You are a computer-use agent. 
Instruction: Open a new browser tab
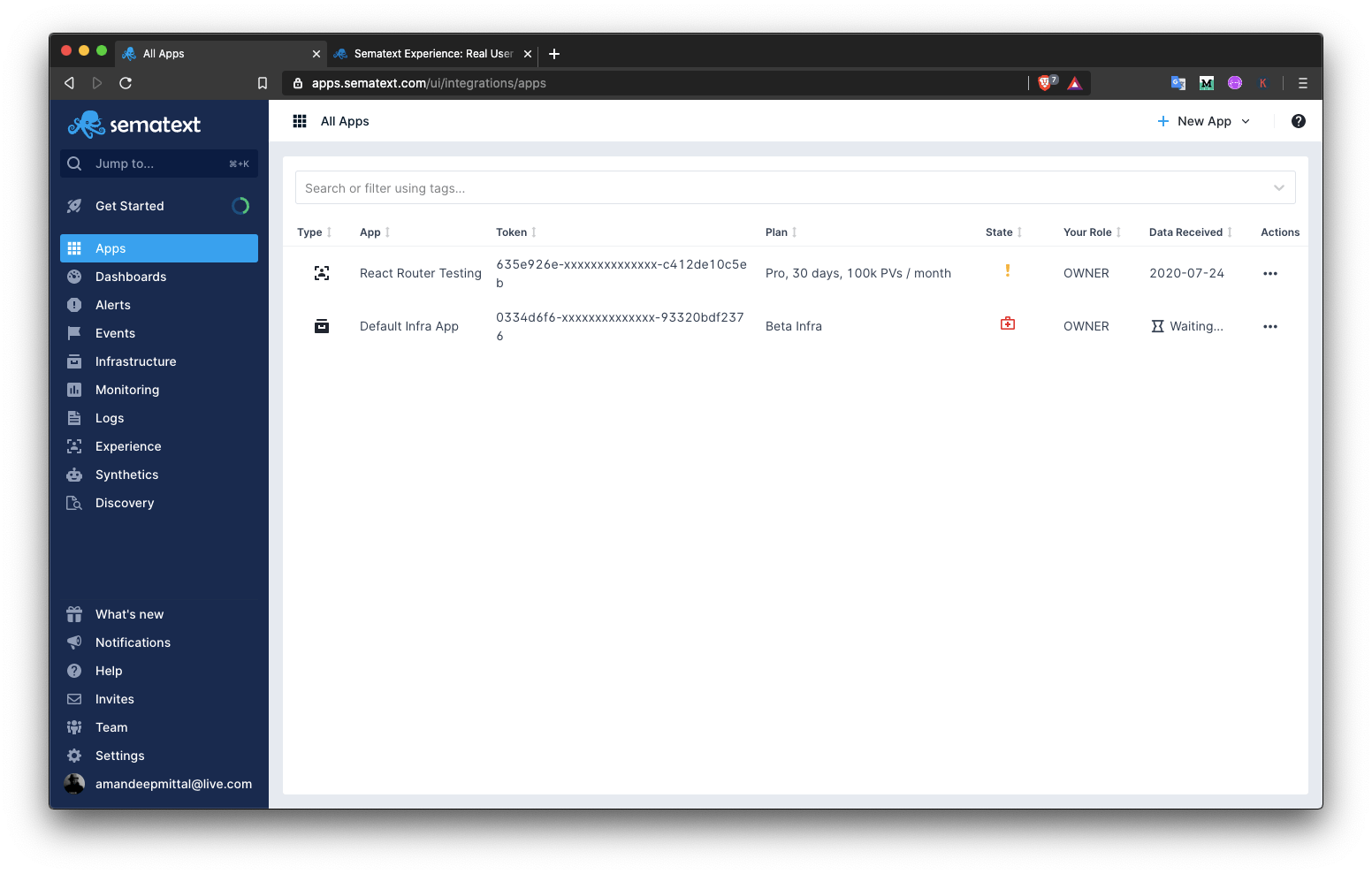click(x=554, y=54)
